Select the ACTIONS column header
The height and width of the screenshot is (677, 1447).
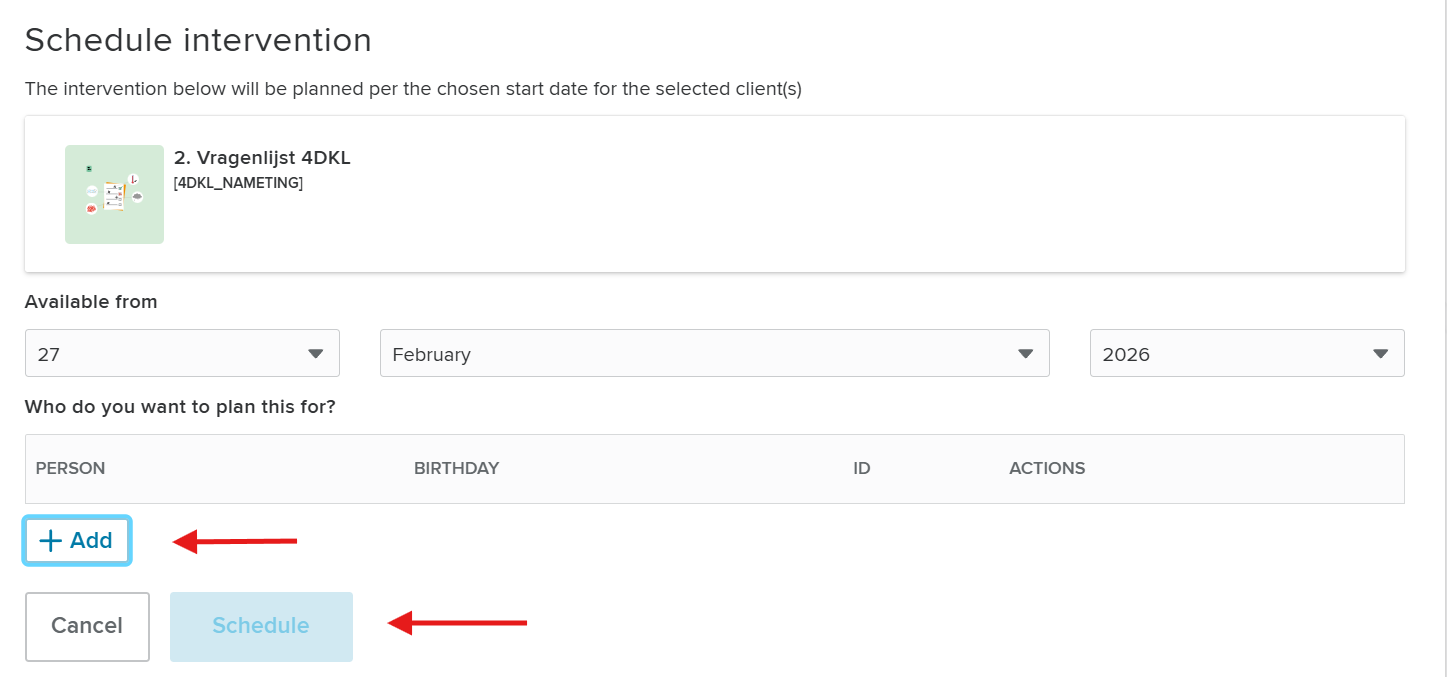(x=1047, y=468)
